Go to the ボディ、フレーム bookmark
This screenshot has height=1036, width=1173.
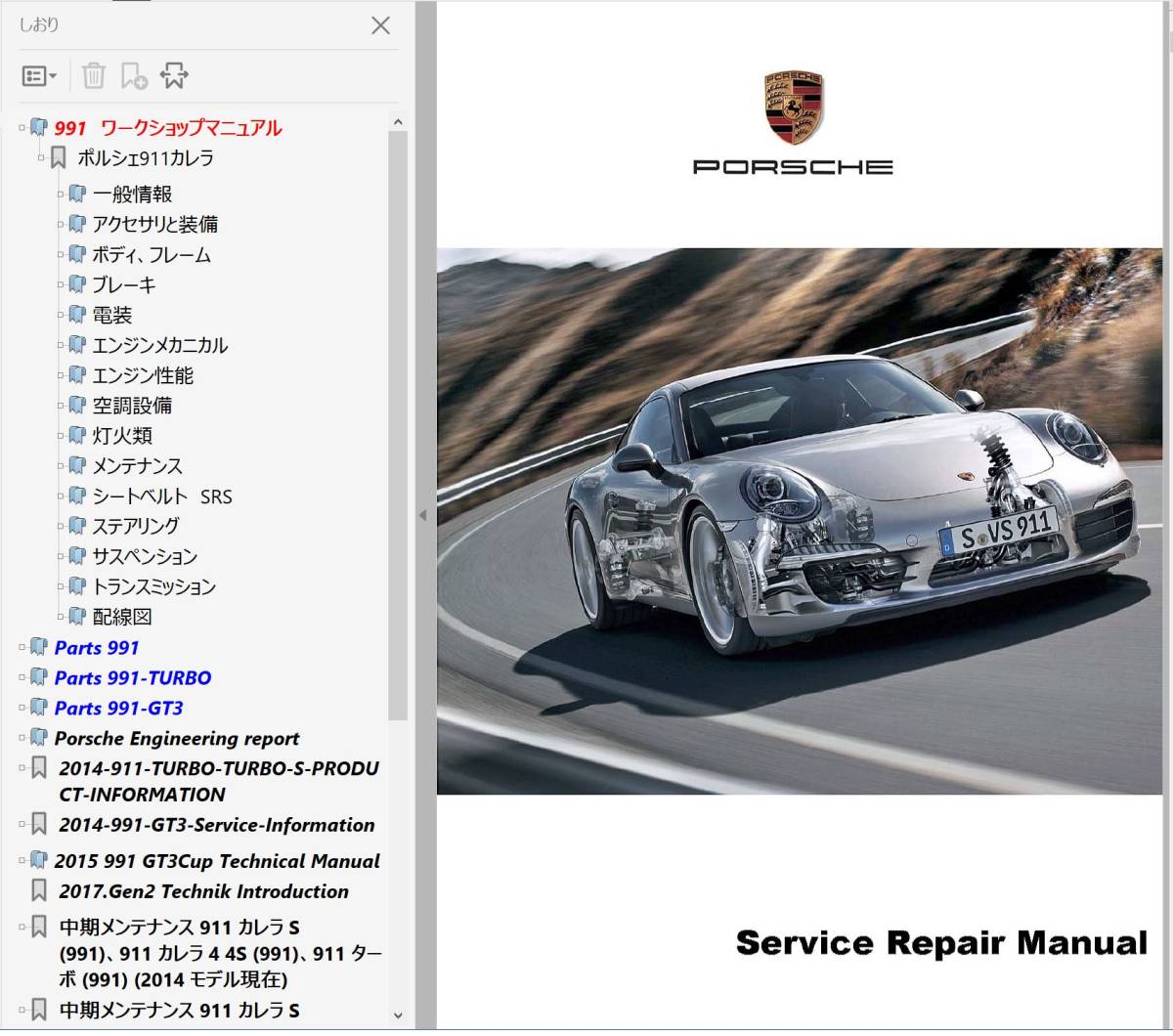tap(152, 254)
